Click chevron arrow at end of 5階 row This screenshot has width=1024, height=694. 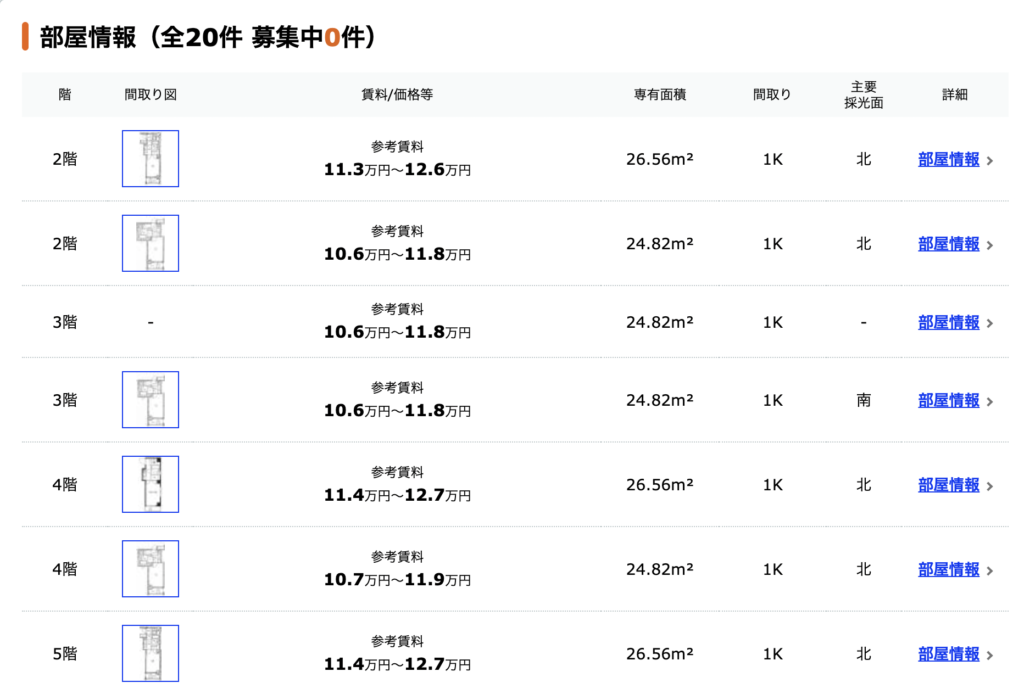coord(990,655)
